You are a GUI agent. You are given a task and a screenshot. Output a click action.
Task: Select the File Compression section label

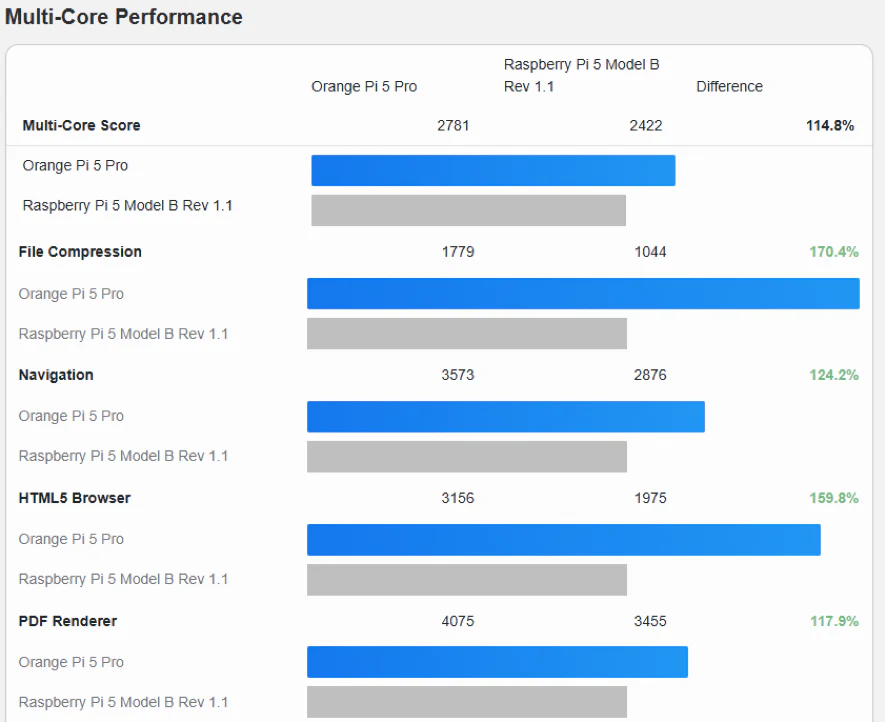(80, 252)
